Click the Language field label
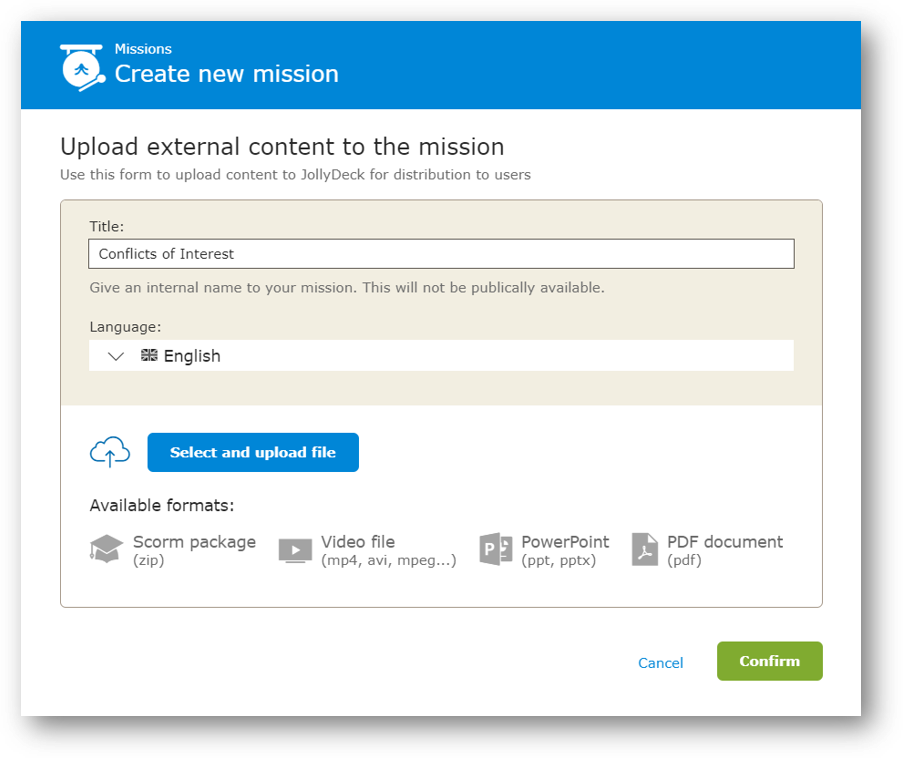The height and width of the screenshot is (758, 903). (125, 327)
